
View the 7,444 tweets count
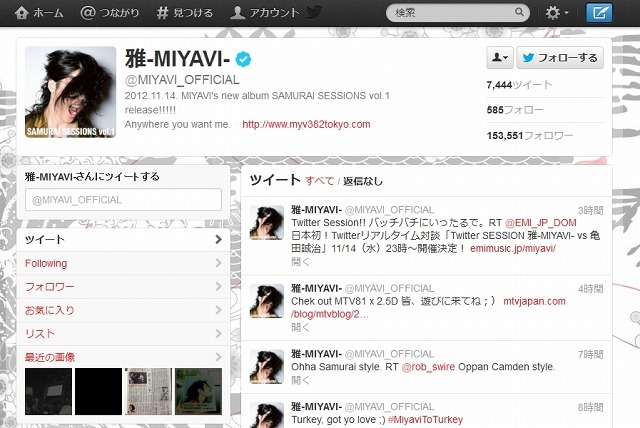(x=519, y=85)
